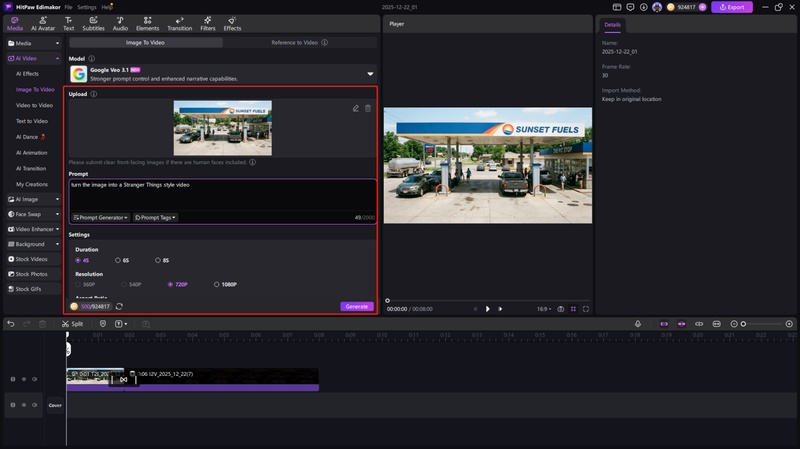Zoom in the timeline with plus icon
Screen dimensions: 800x449
point(789,323)
